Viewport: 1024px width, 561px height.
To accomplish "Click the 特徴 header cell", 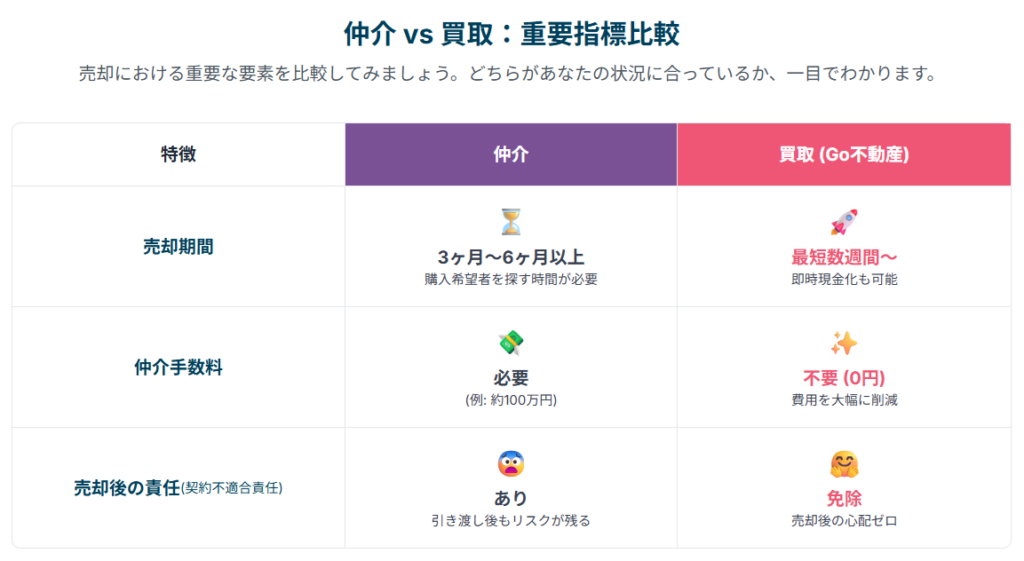I will pos(178,155).
